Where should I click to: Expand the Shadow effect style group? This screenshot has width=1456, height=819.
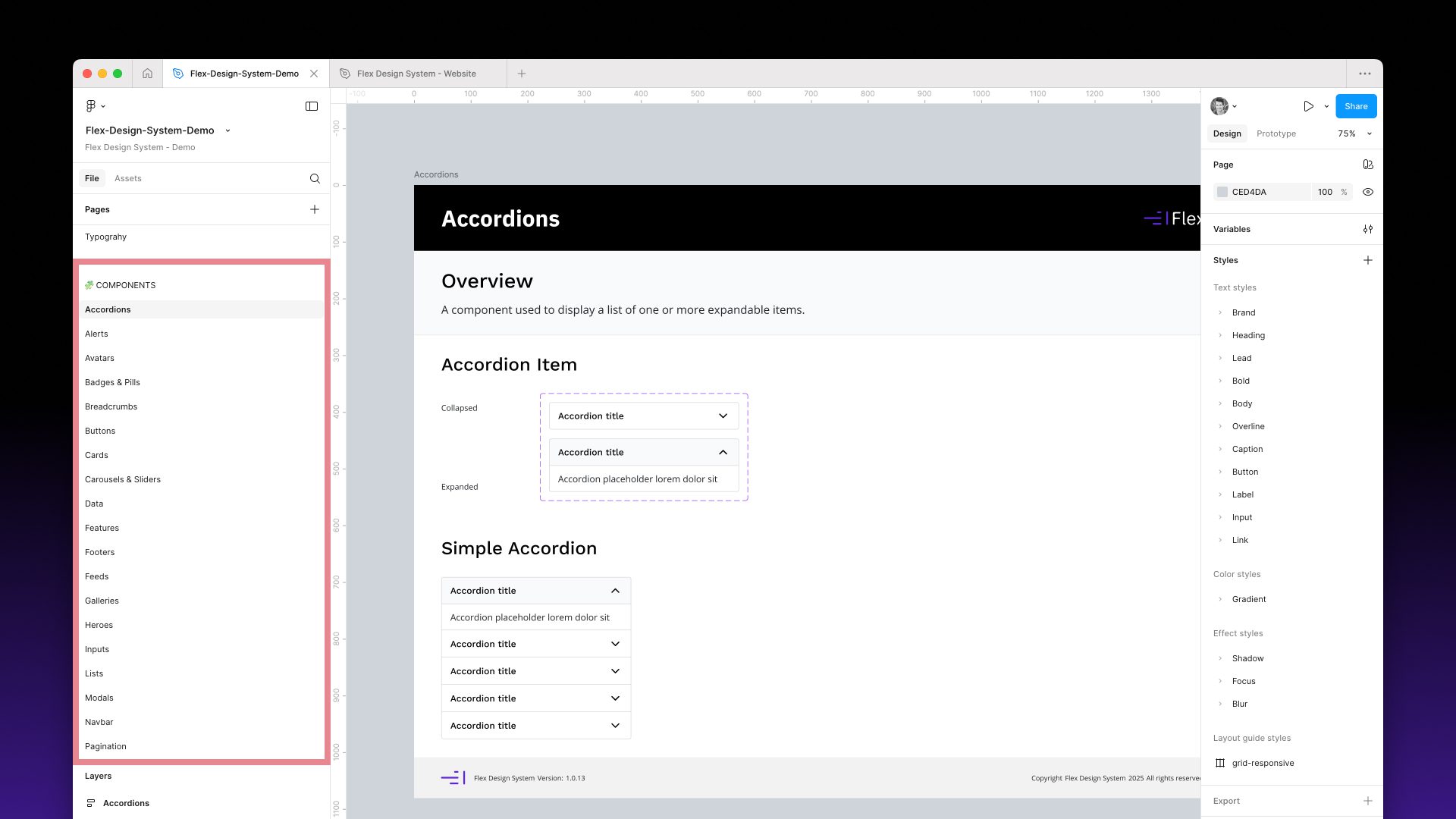click(x=1220, y=658)
